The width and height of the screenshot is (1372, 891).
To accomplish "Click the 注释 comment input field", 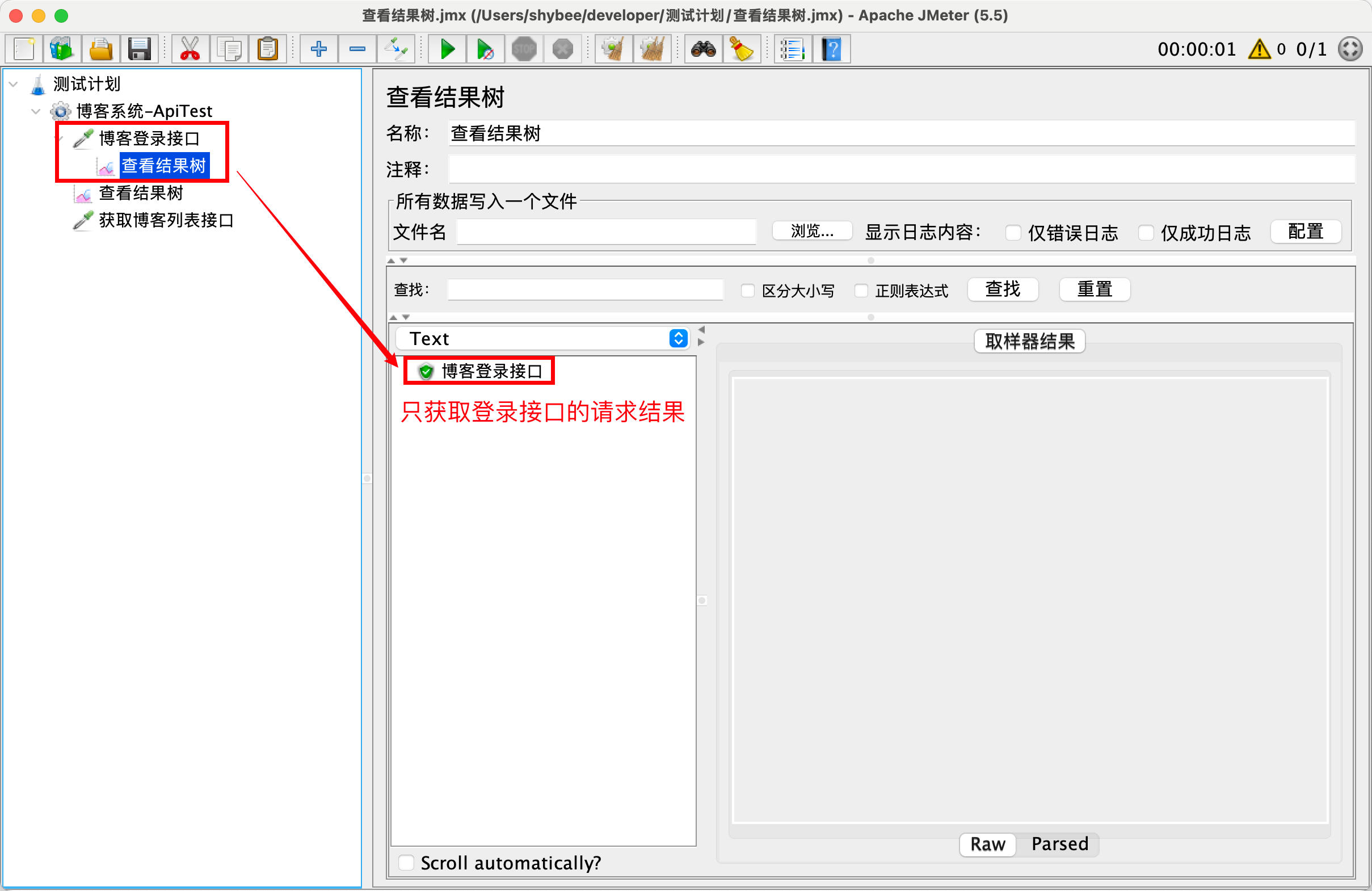I will point(901,170).
